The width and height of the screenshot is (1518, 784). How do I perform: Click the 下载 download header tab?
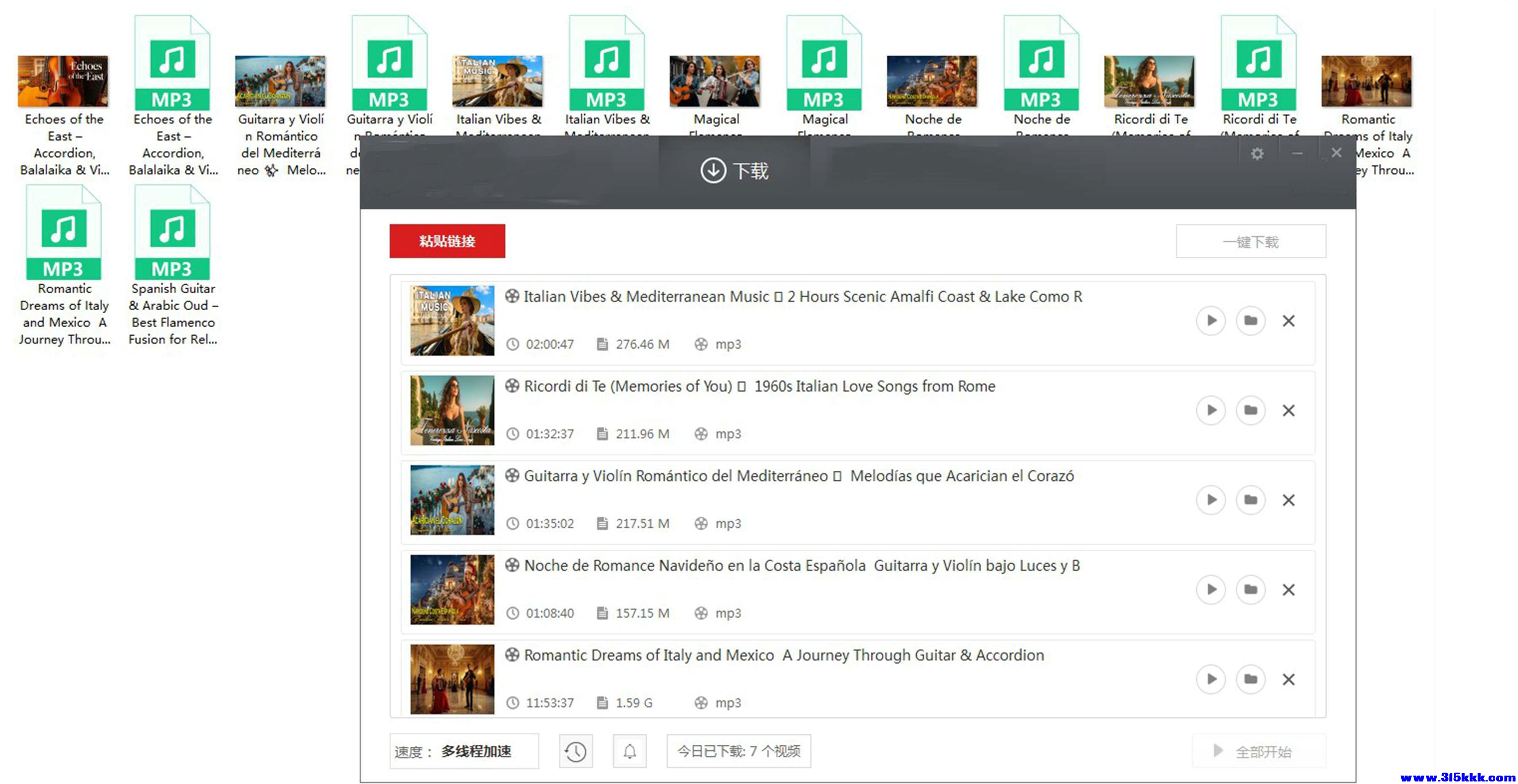(x=734, y=171)
